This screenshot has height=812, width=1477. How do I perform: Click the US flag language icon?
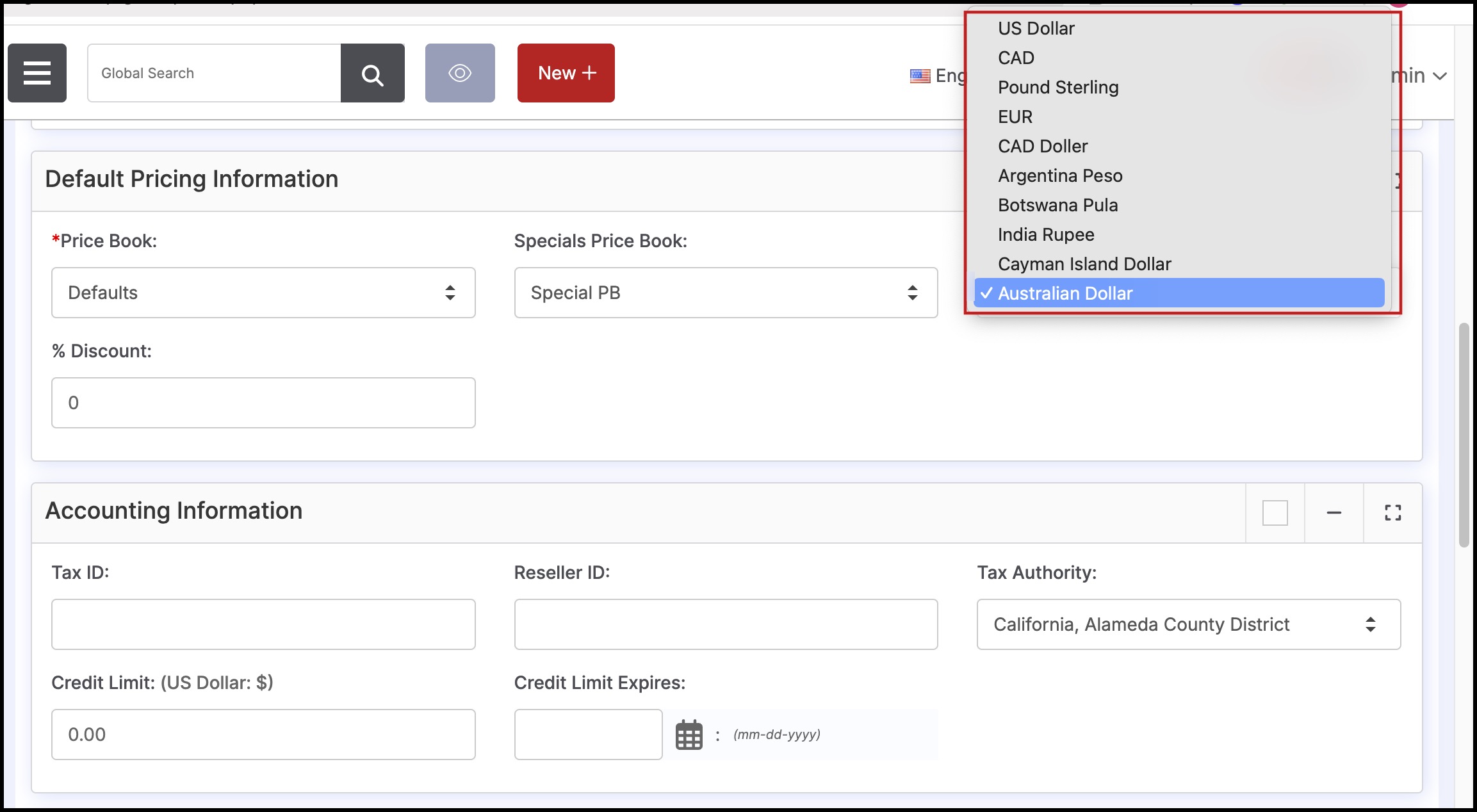[920, 76]
